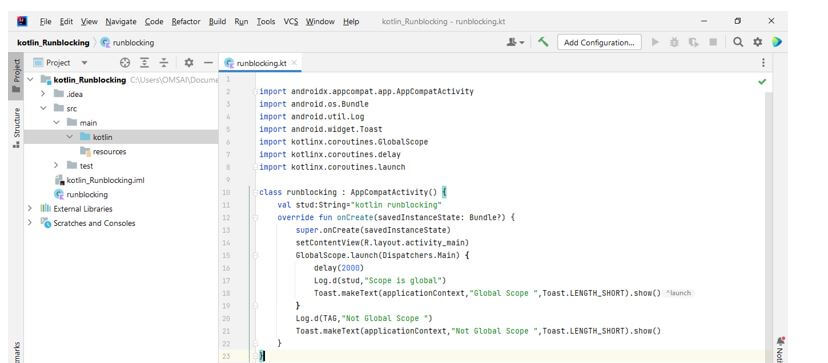Viewport: 828px width, 363px height.
Task: Click Expand All icon in Project panel
Action: 144,63
